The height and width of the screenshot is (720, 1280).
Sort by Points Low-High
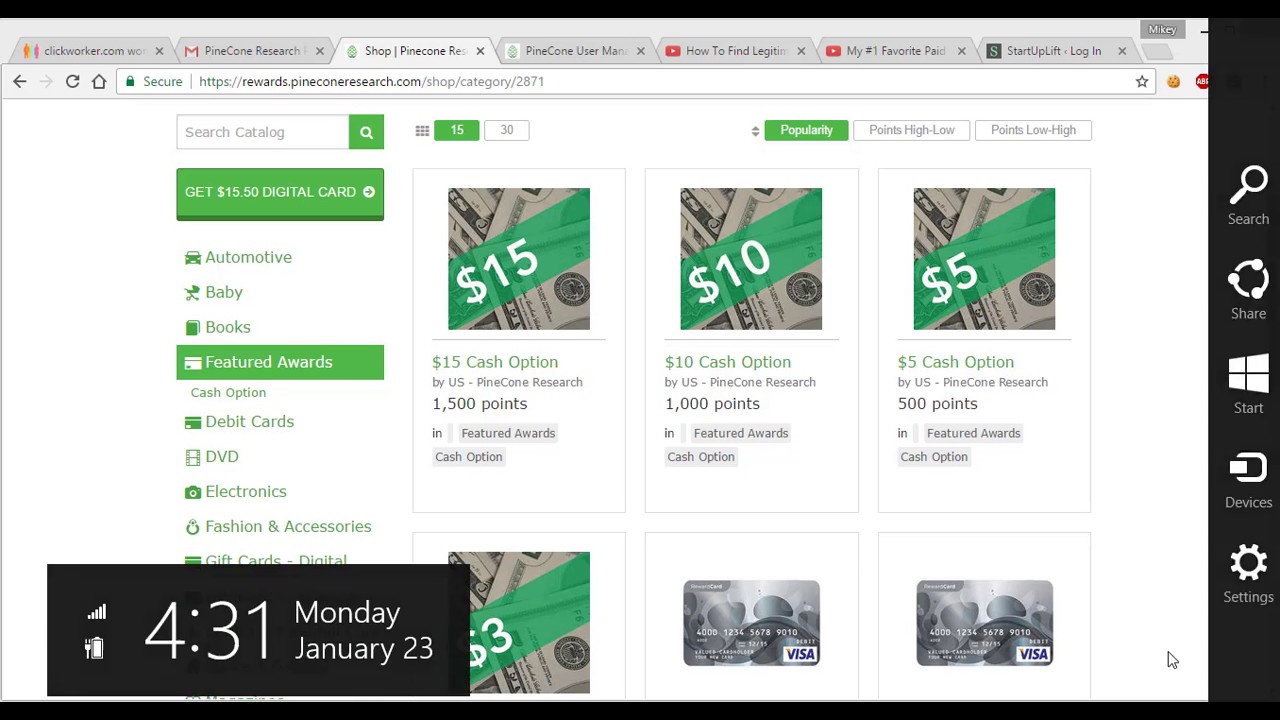tap(1033, 130)
